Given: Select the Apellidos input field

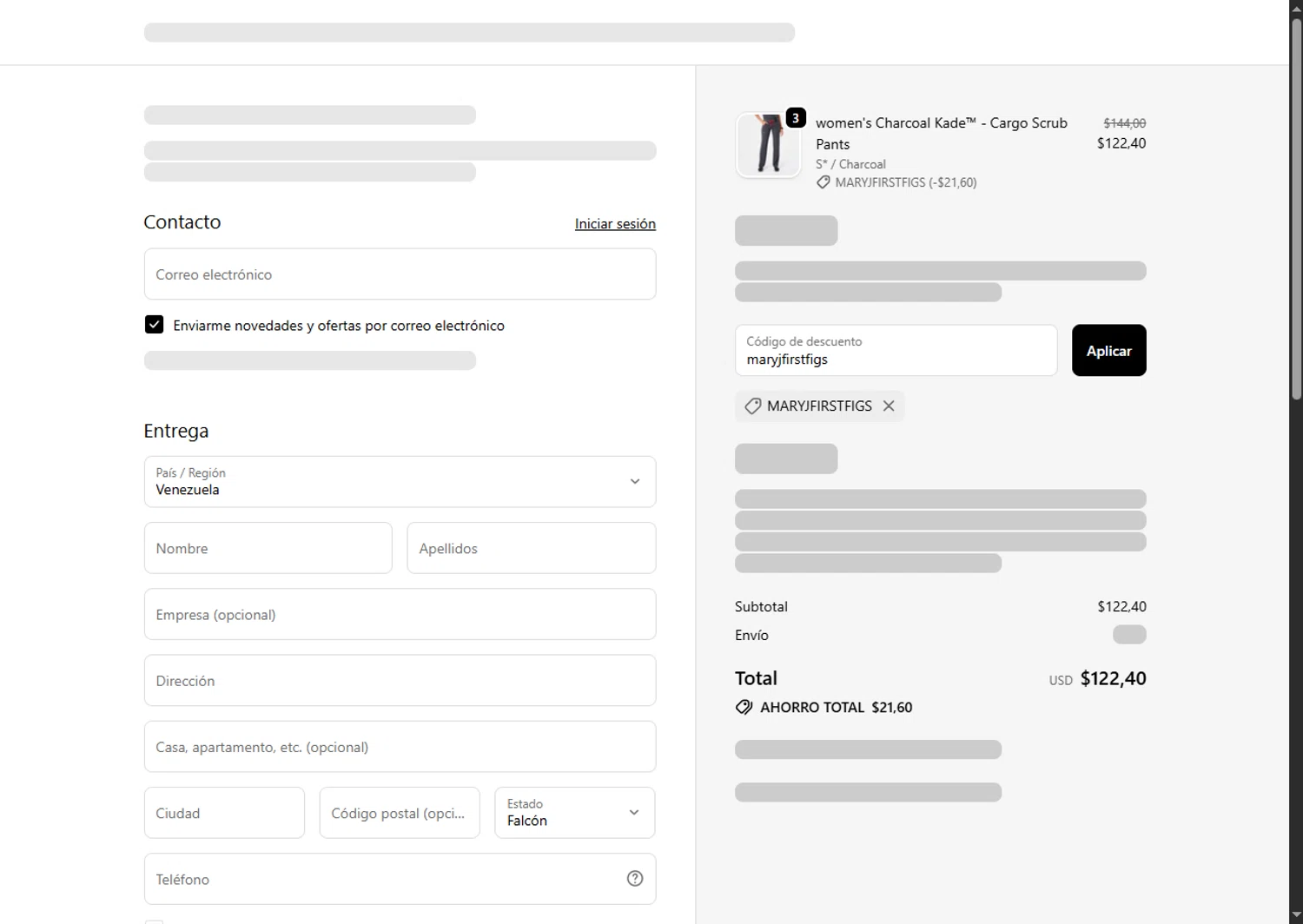Looking at the screenshot, I should pyautogui.click(x=531, y=548).
